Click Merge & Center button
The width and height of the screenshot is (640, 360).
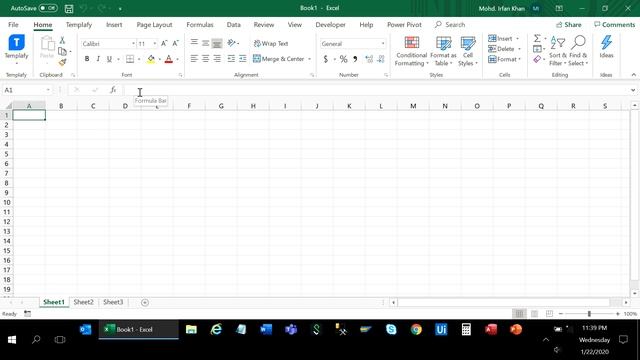pyautogui.click(x=279, y=59)
